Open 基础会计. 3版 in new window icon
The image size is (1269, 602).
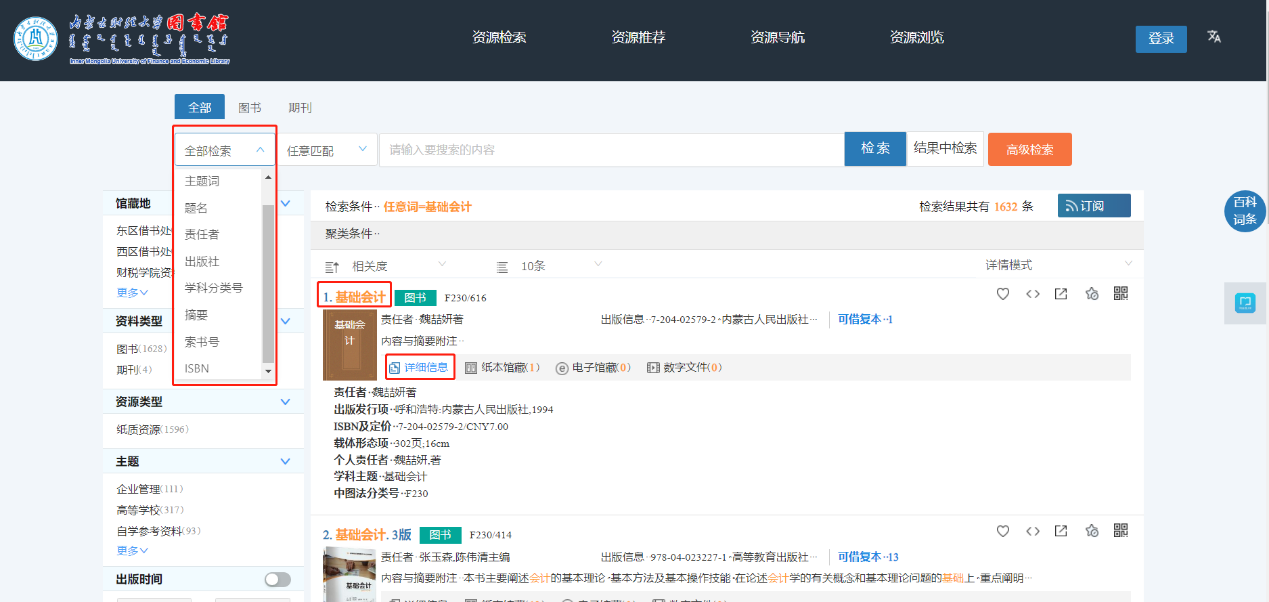(x=1061, y=531)
